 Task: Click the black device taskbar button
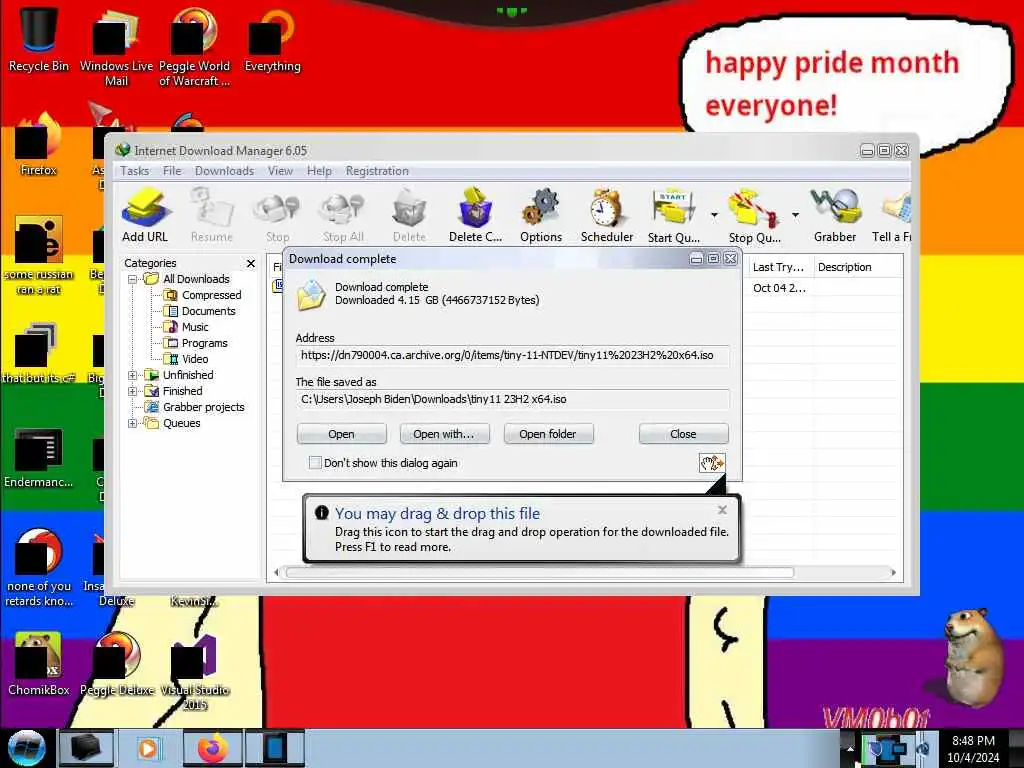tap(86, 748)
